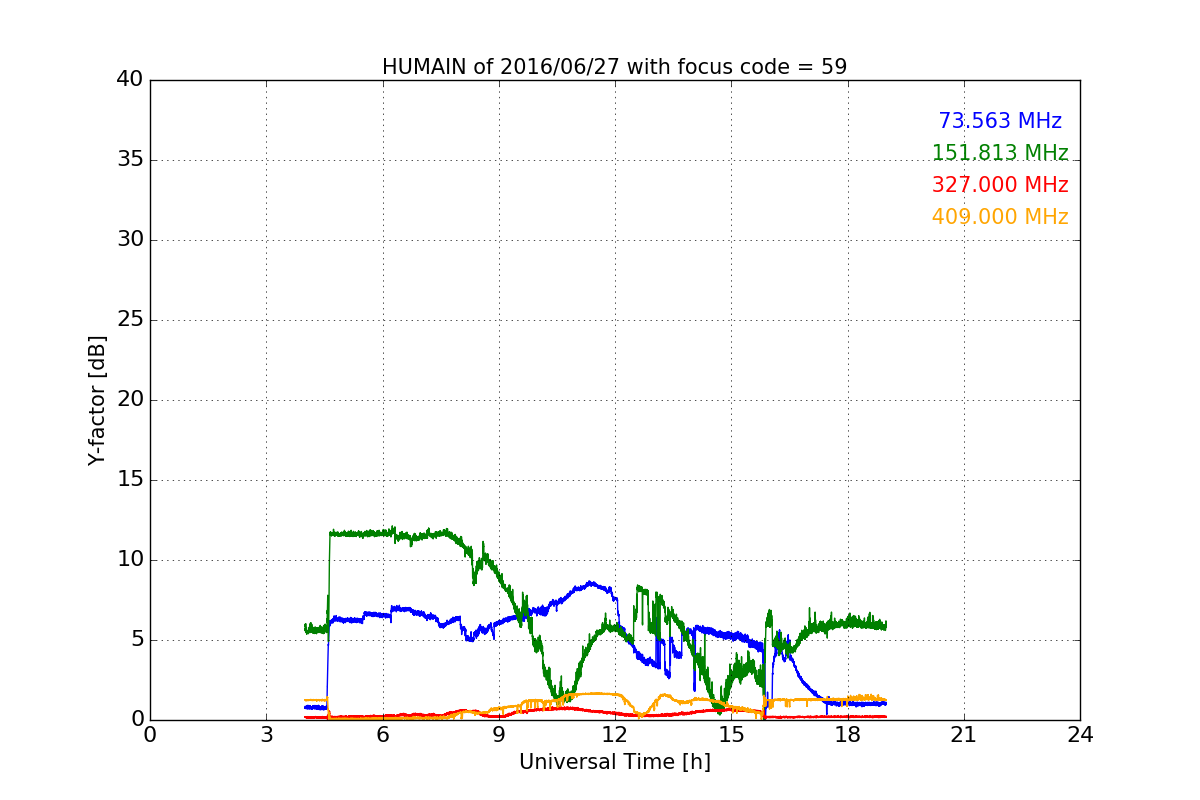This screenshot has width=1200, height=800.
Task: Click the y-axis tick label 35
Action: pyautogui.click(x=130, y=160)
